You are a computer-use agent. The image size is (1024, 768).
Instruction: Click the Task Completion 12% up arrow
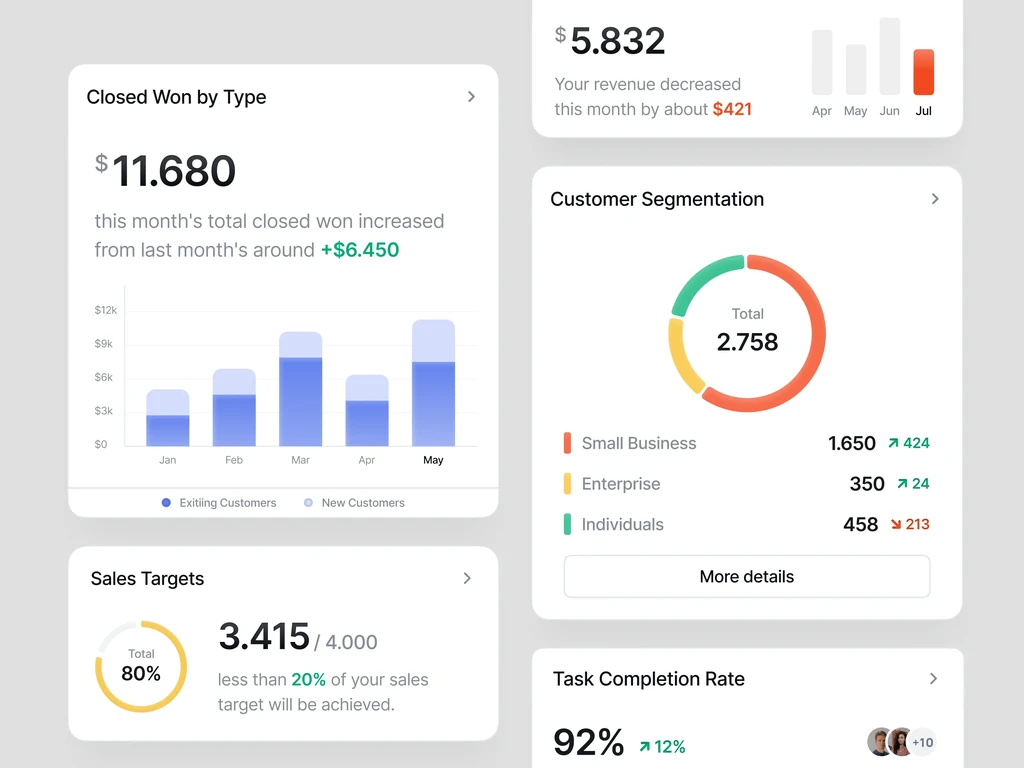[x=645, y=746]
